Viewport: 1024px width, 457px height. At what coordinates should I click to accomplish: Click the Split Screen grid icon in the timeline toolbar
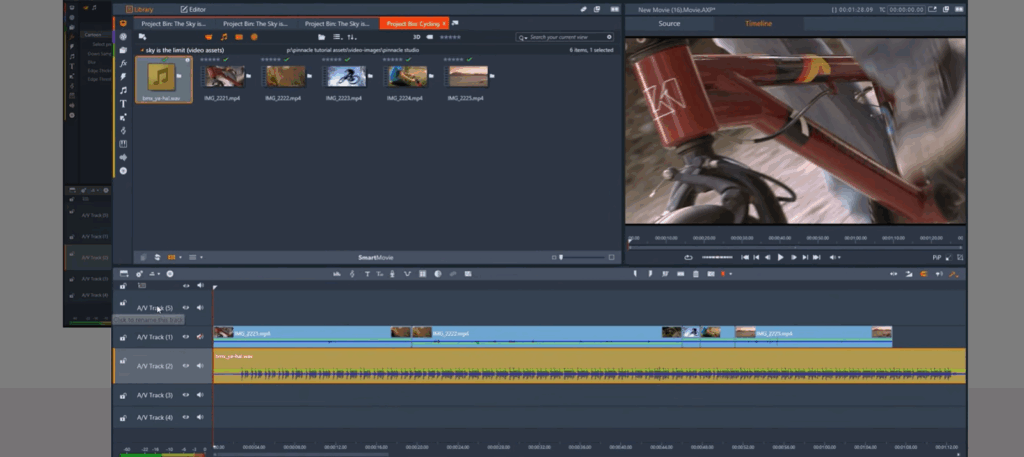point(423,274)
